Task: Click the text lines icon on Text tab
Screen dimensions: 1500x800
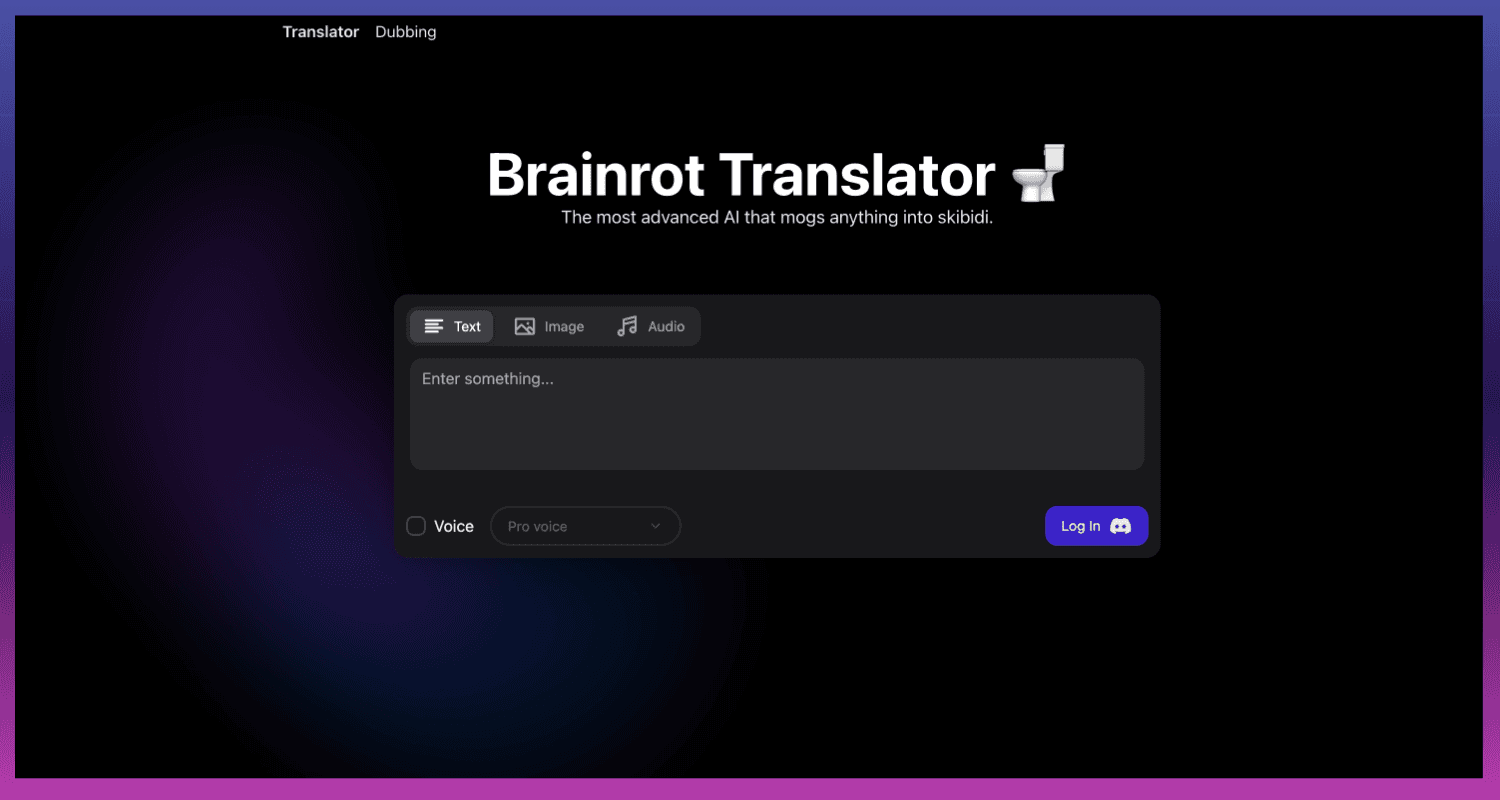Action: (433, 327)
